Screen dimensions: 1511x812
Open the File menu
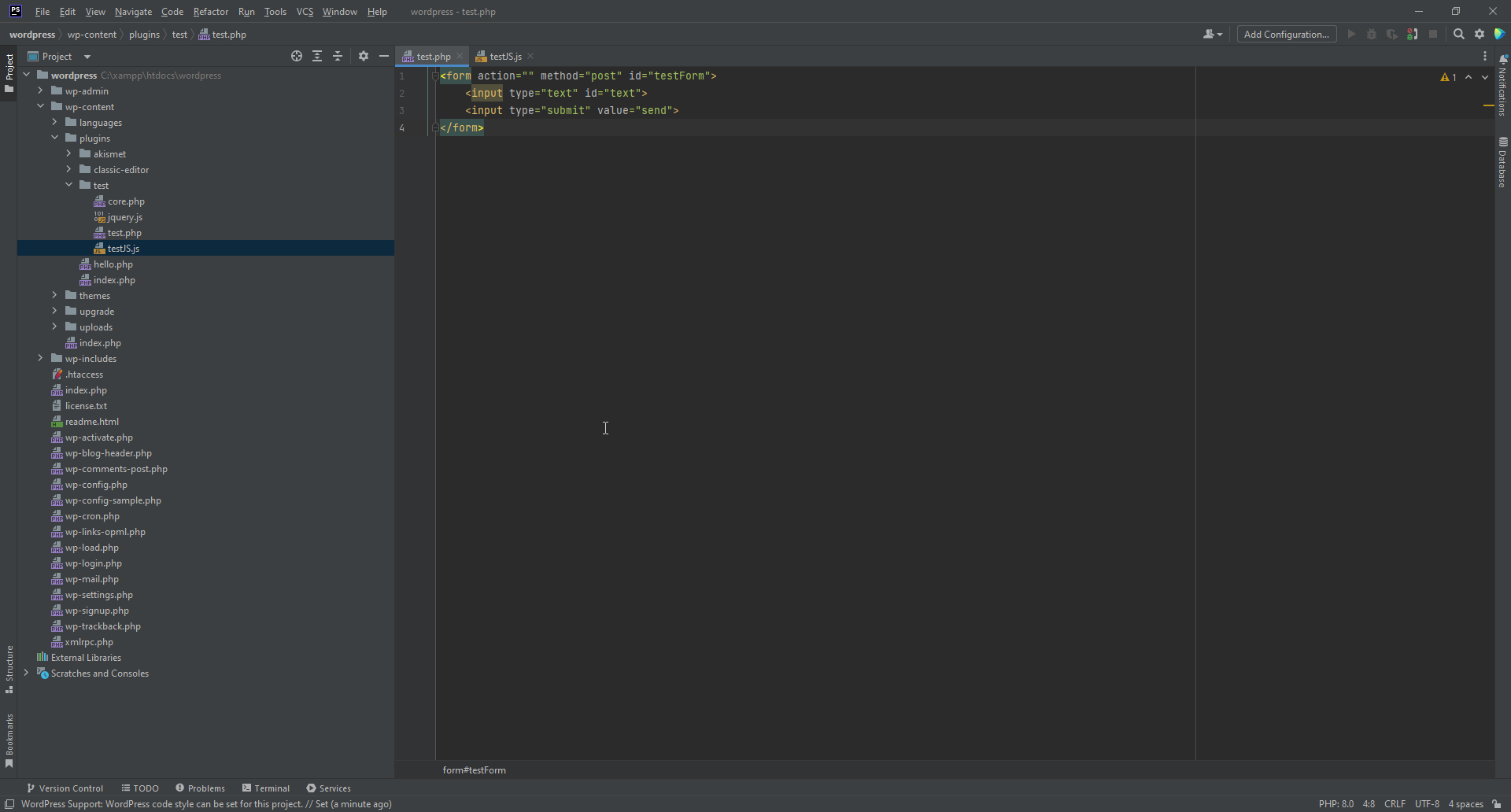point(42,12)
